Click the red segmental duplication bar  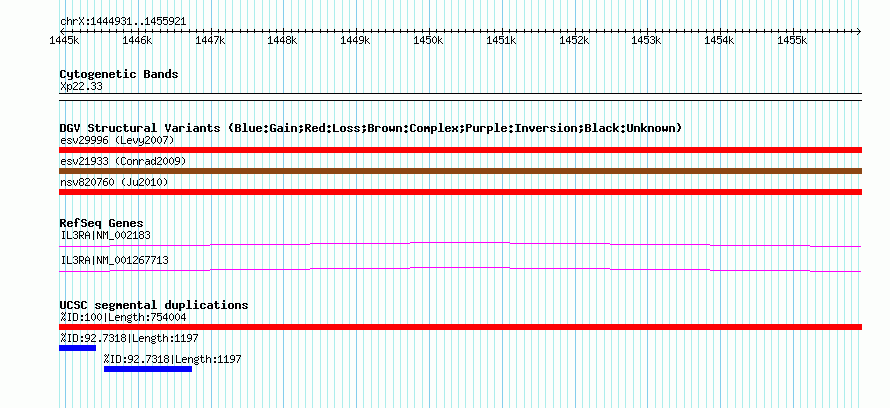pos(460,327)
